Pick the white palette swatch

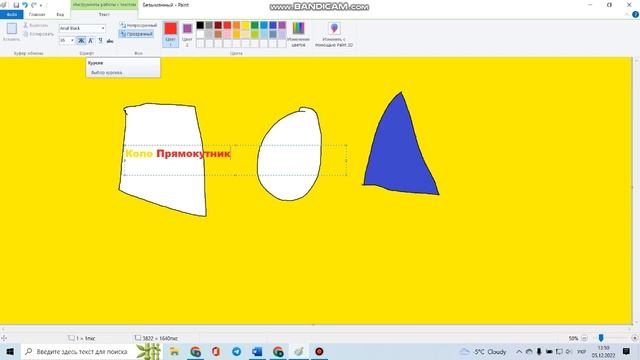click(x=200, y=34)
